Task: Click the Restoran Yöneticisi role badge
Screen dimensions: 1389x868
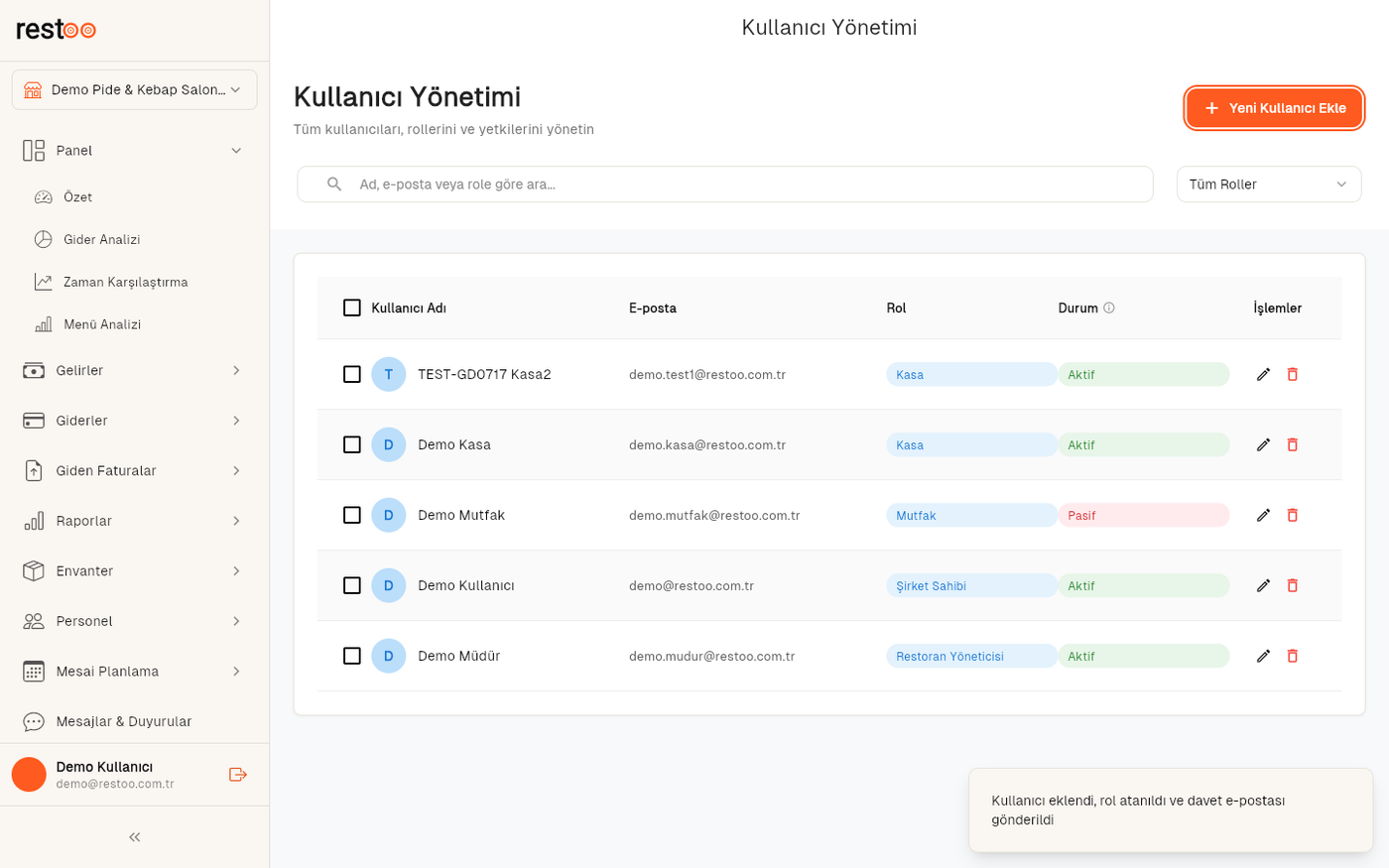Action: click(x=971, y=656)
